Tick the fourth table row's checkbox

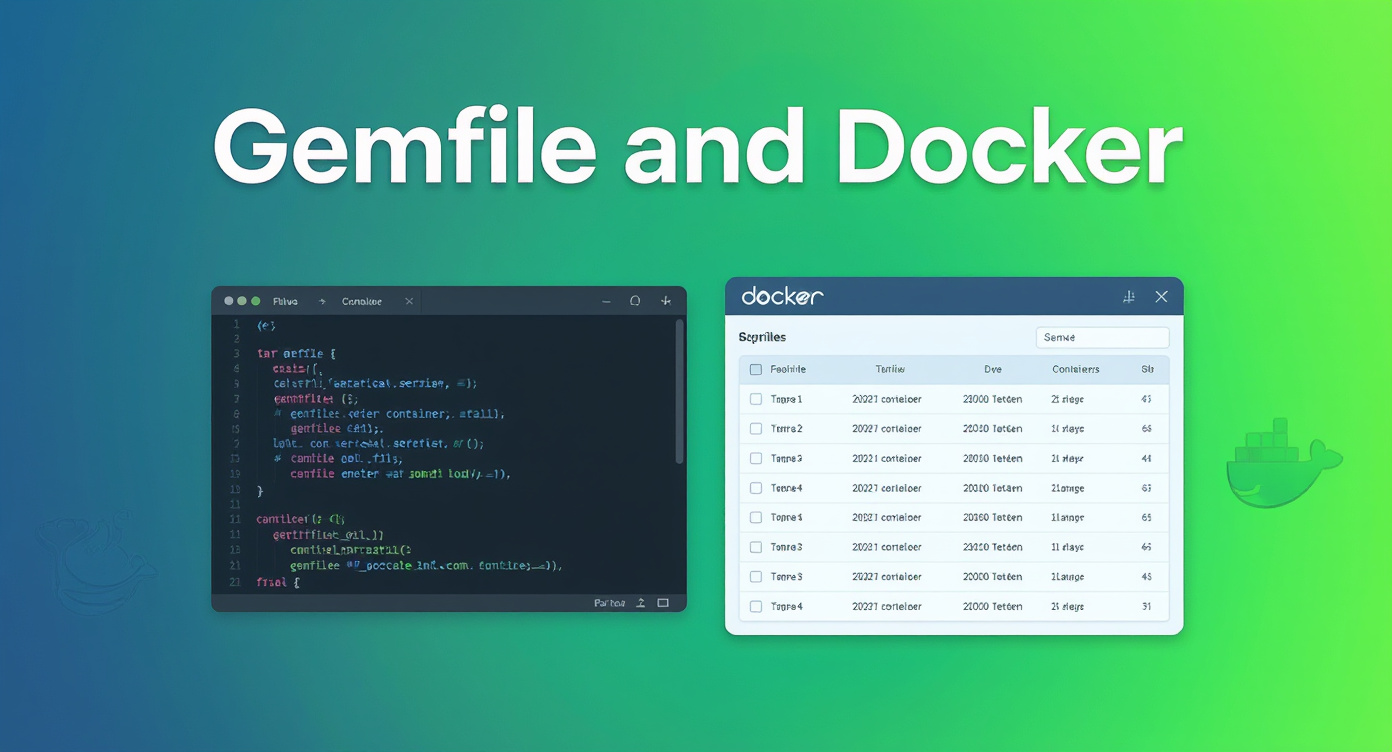coord(756,488)
